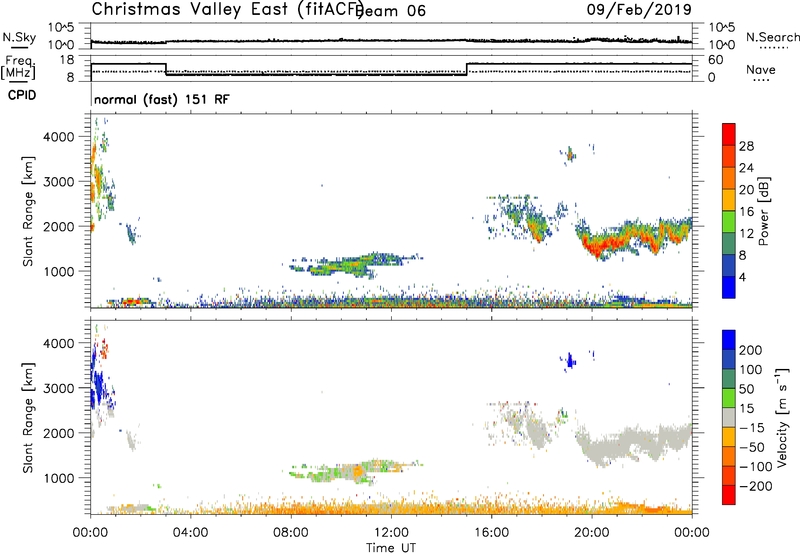Click the '200' value on Velocity color bar
This screenshot has height=554, width=800.
[x=751, y=350]
